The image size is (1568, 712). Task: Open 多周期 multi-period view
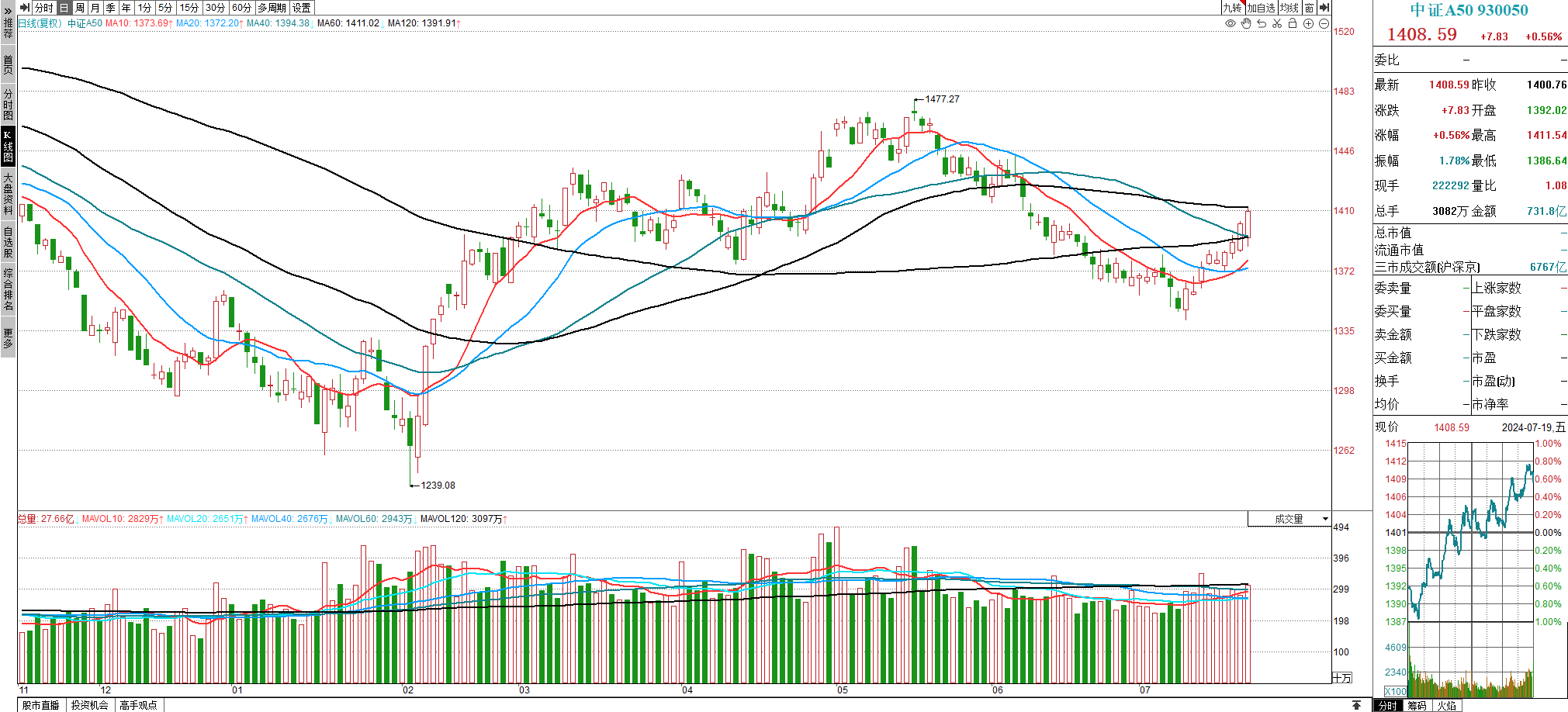272,8
